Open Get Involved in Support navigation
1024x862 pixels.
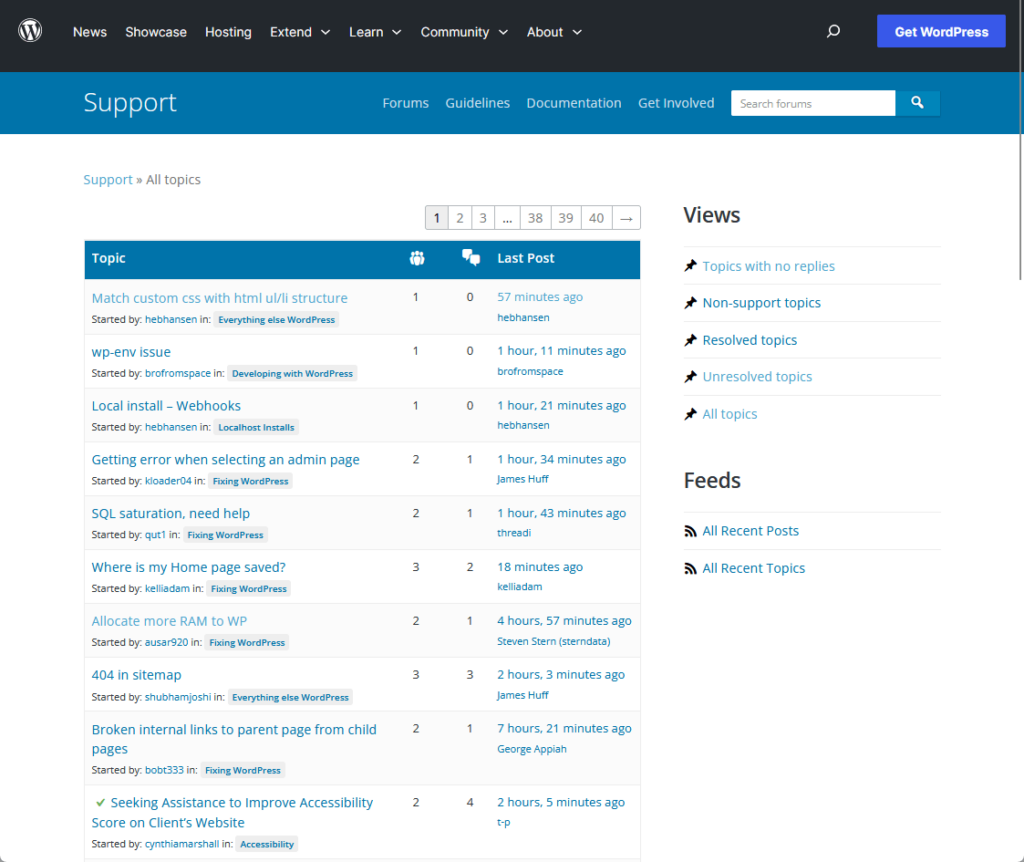pos(676,103)
